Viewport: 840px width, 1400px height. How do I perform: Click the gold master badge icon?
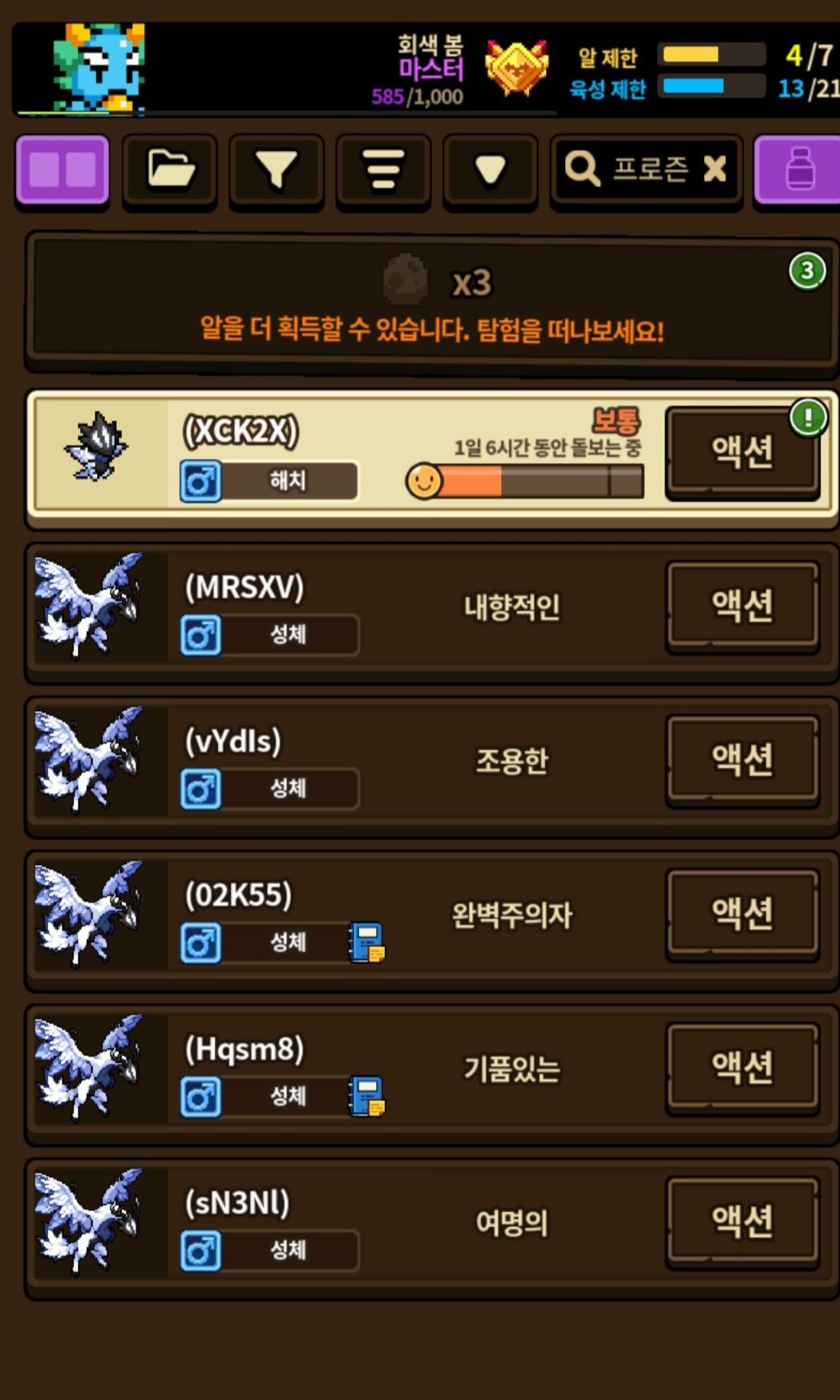click(x=517, y=68)
